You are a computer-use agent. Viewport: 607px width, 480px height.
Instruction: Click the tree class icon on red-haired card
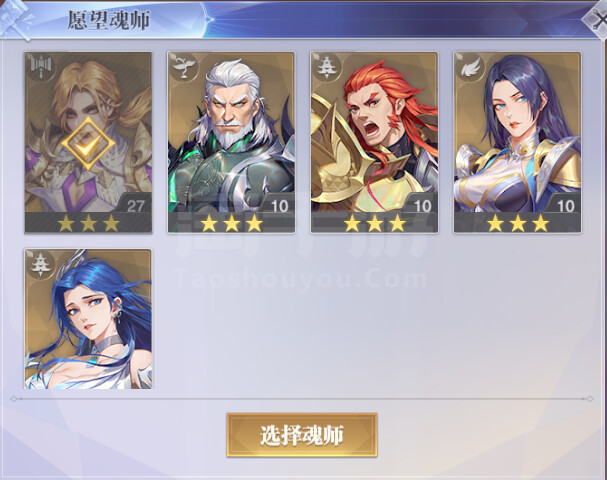pos(327,68)
